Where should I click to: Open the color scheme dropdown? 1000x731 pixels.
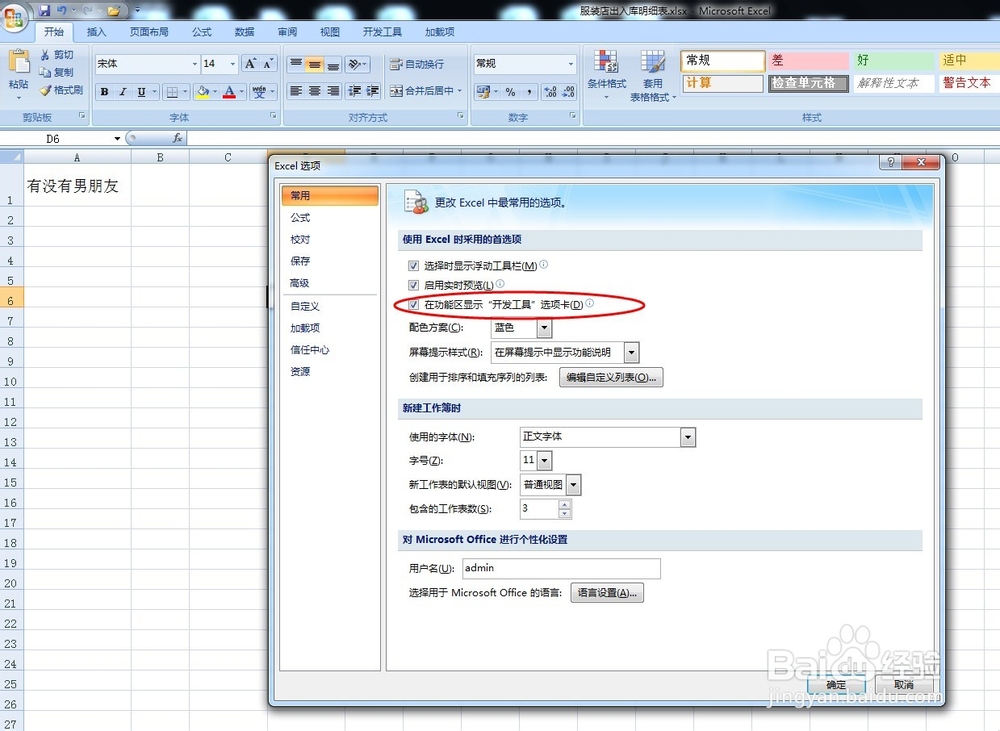pyautogui.click(x=544, y=328)
